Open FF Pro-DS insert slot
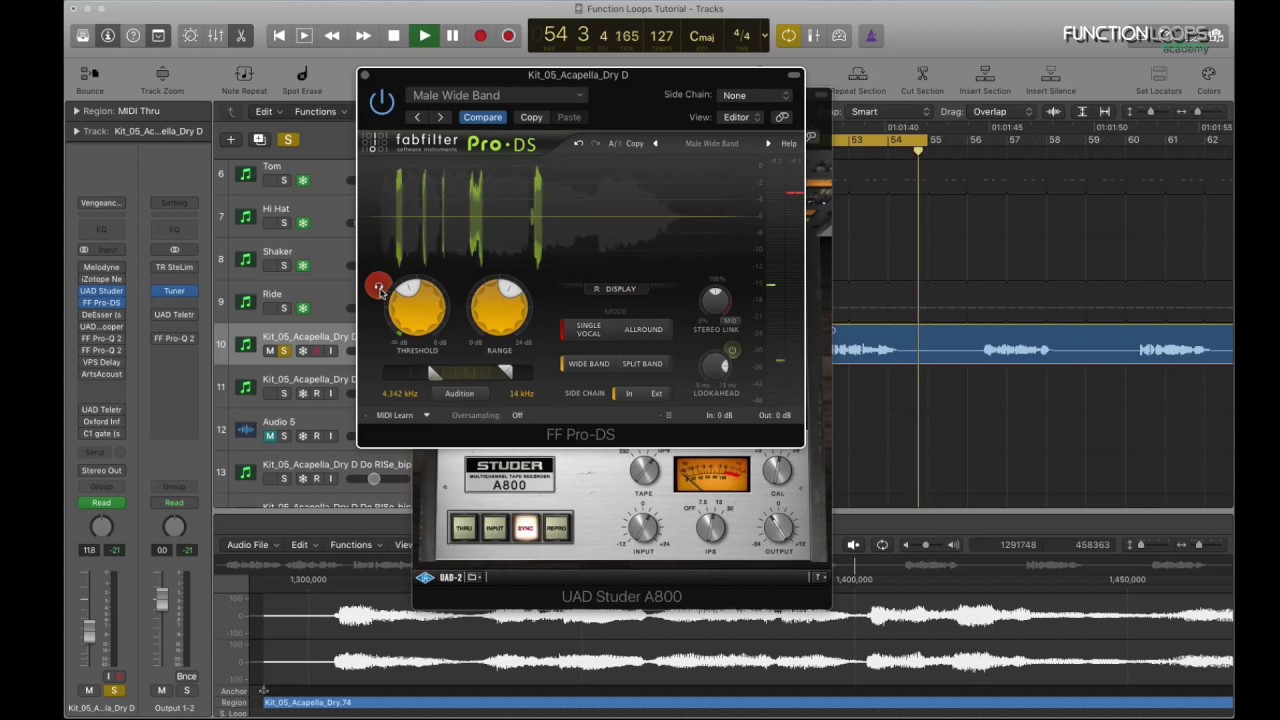Screen dimensions: 1280x720 pos(101,303)
